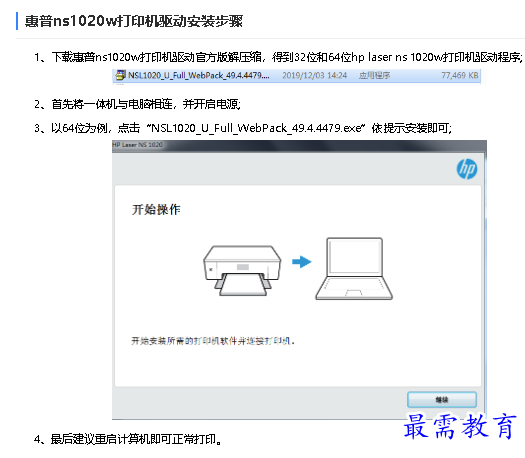Click the HP logo icon in installer
Image resolution: width=525 pixels, height=458 pixels.
point(467,169)
